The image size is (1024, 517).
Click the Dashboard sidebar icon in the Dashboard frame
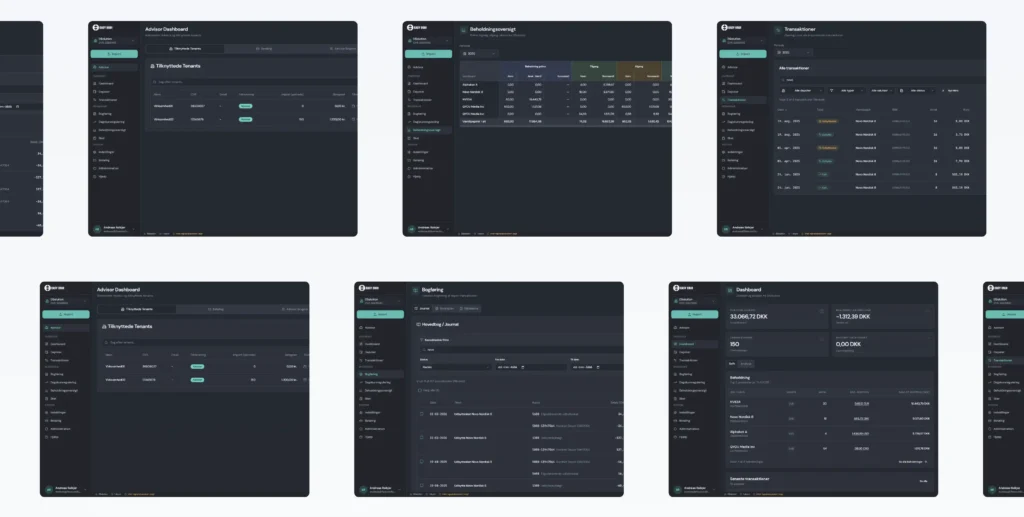click(675, 344)
